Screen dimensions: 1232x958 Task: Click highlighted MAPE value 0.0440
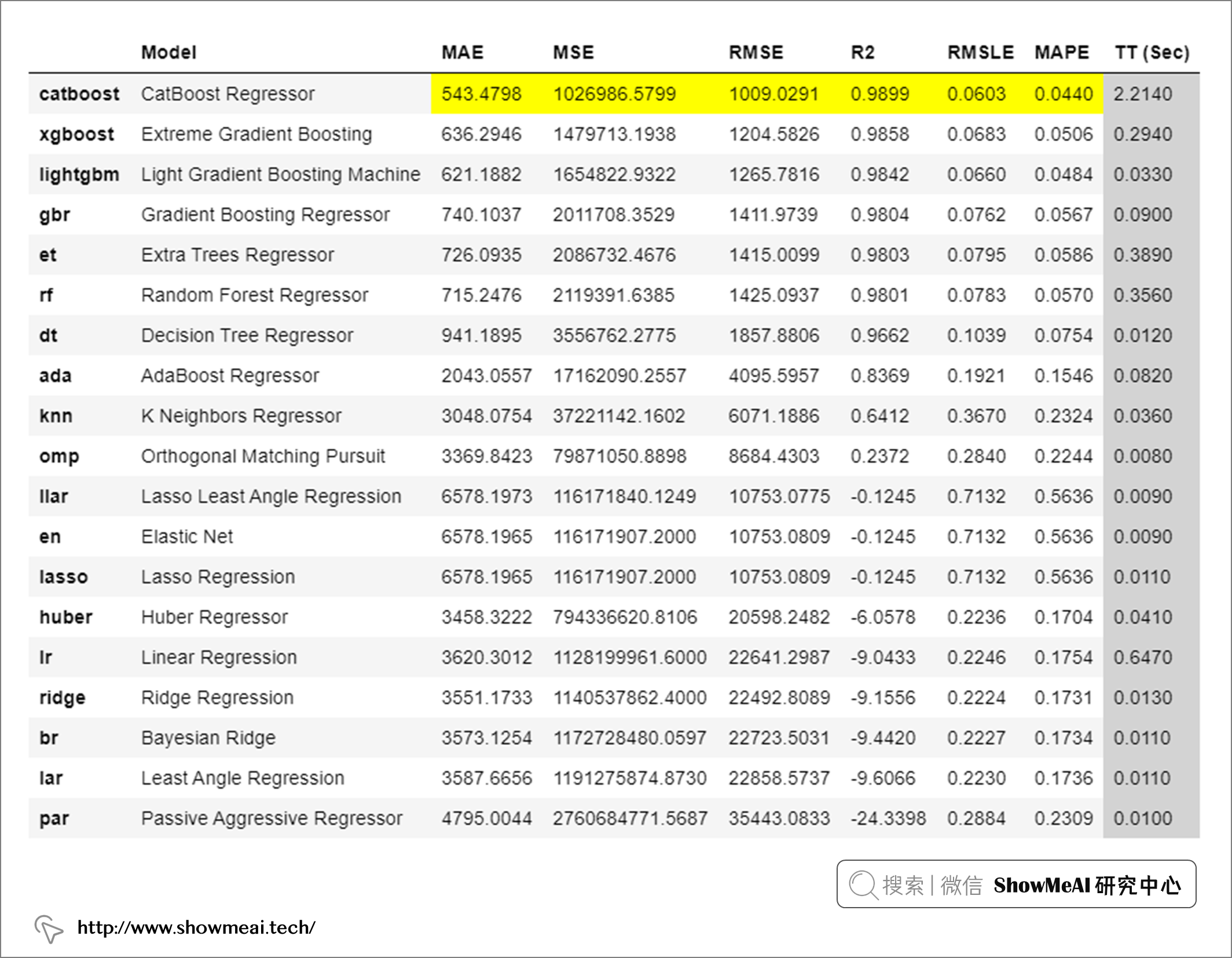pos(1064,94)
